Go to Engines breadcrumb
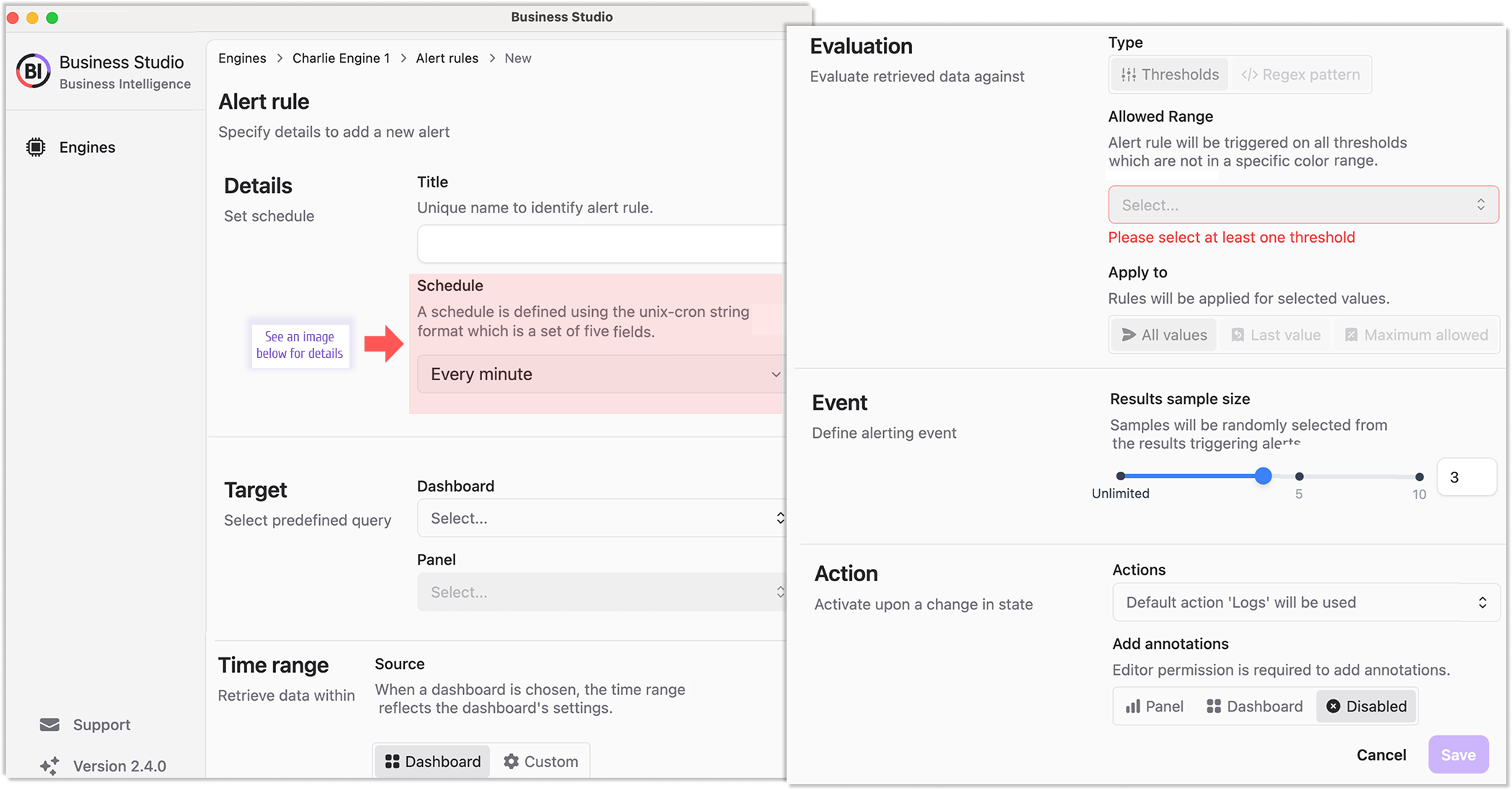 pyautogui.click(x=242, y=58)
